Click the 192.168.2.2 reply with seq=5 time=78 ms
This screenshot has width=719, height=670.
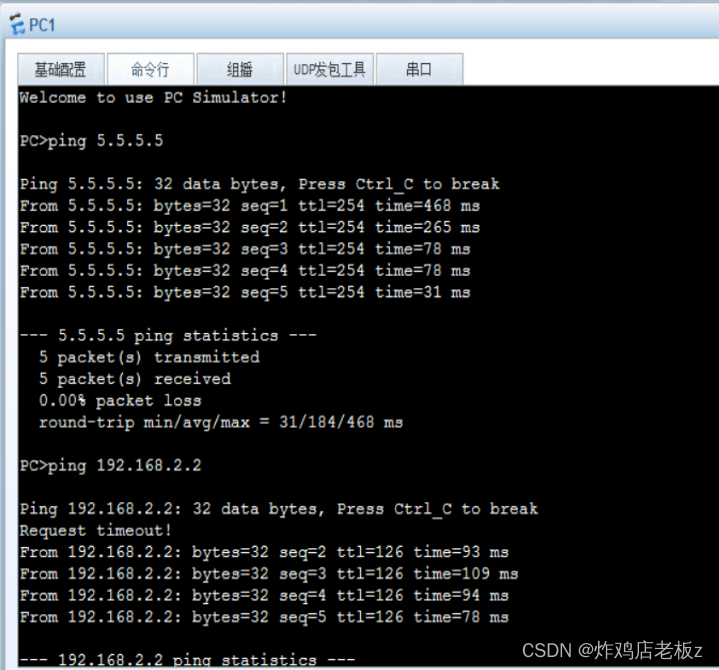tap(265, 617)
